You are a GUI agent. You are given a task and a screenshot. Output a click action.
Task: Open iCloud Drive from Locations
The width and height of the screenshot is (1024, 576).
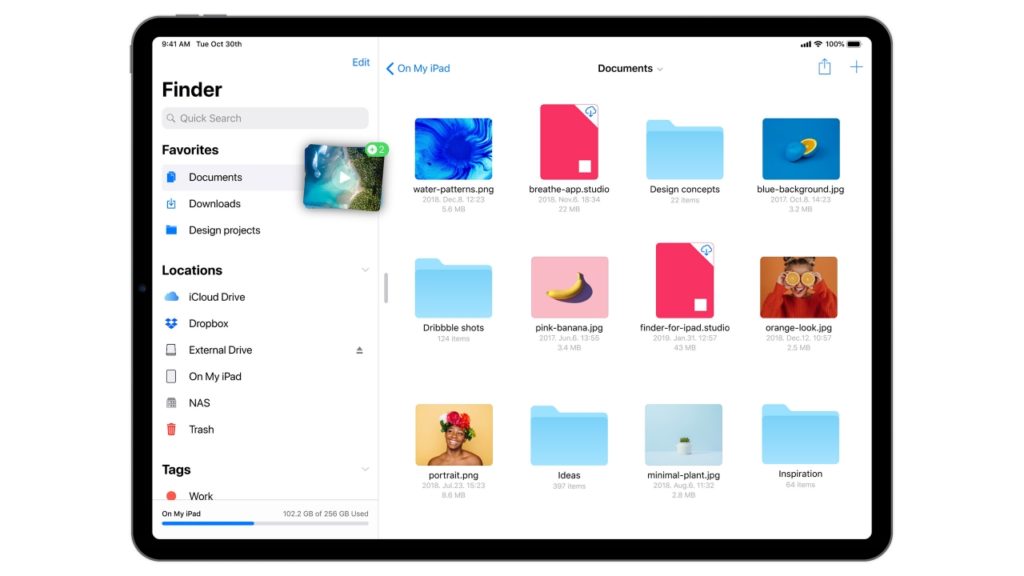pyautogui.click(x=216, y=296)
